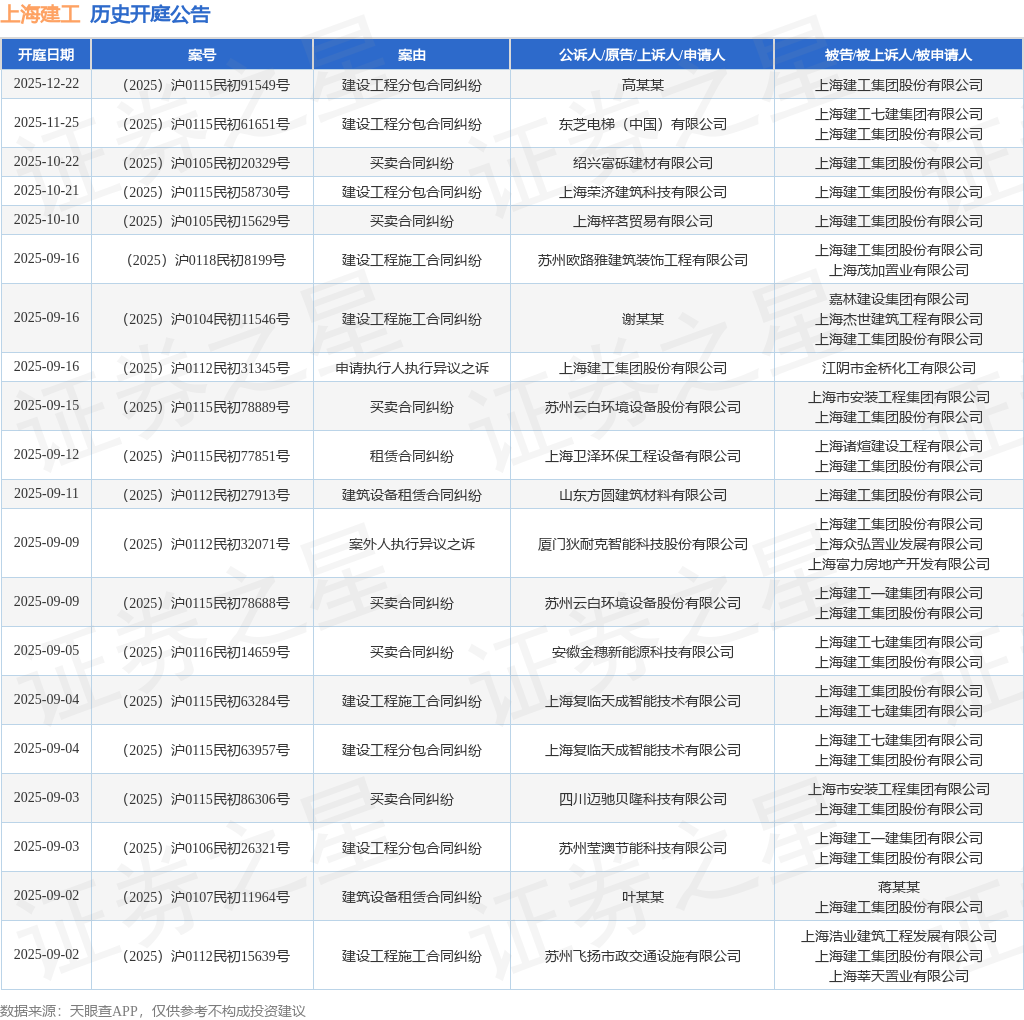Select case number 沪0118民初8199号

[206, 260]
